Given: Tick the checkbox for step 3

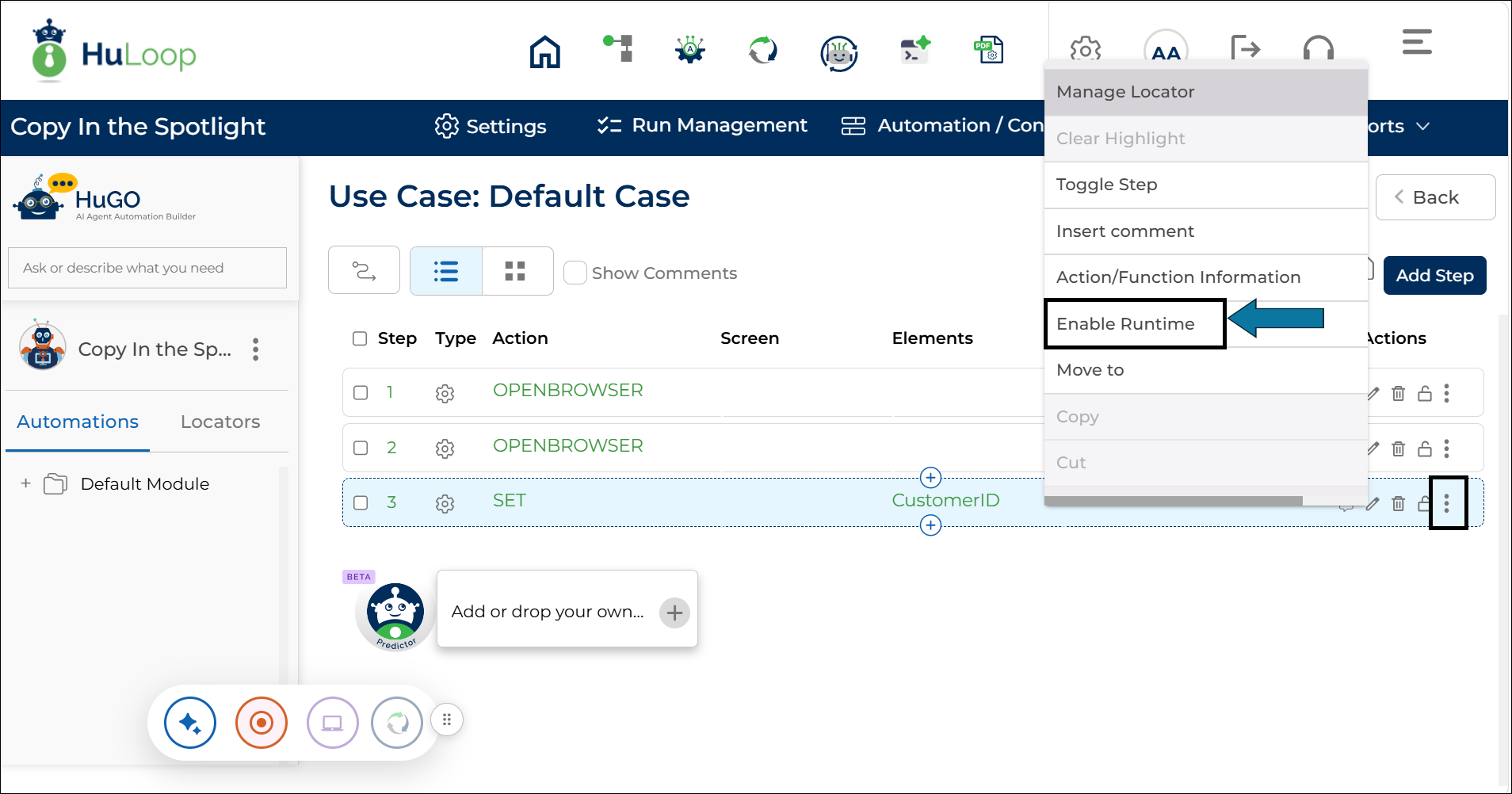Looking at the screenshot, I should click(x=361, y=502).
